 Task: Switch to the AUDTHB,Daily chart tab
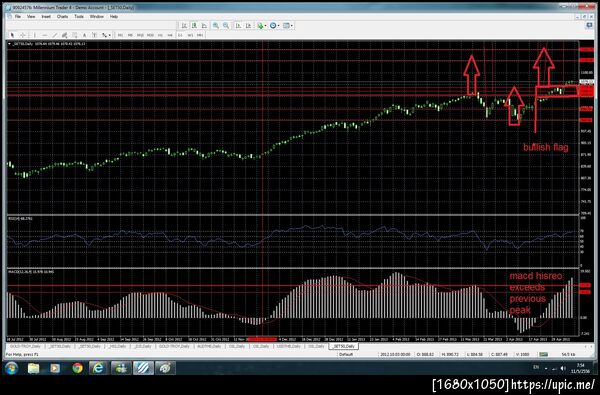[209, 346]
